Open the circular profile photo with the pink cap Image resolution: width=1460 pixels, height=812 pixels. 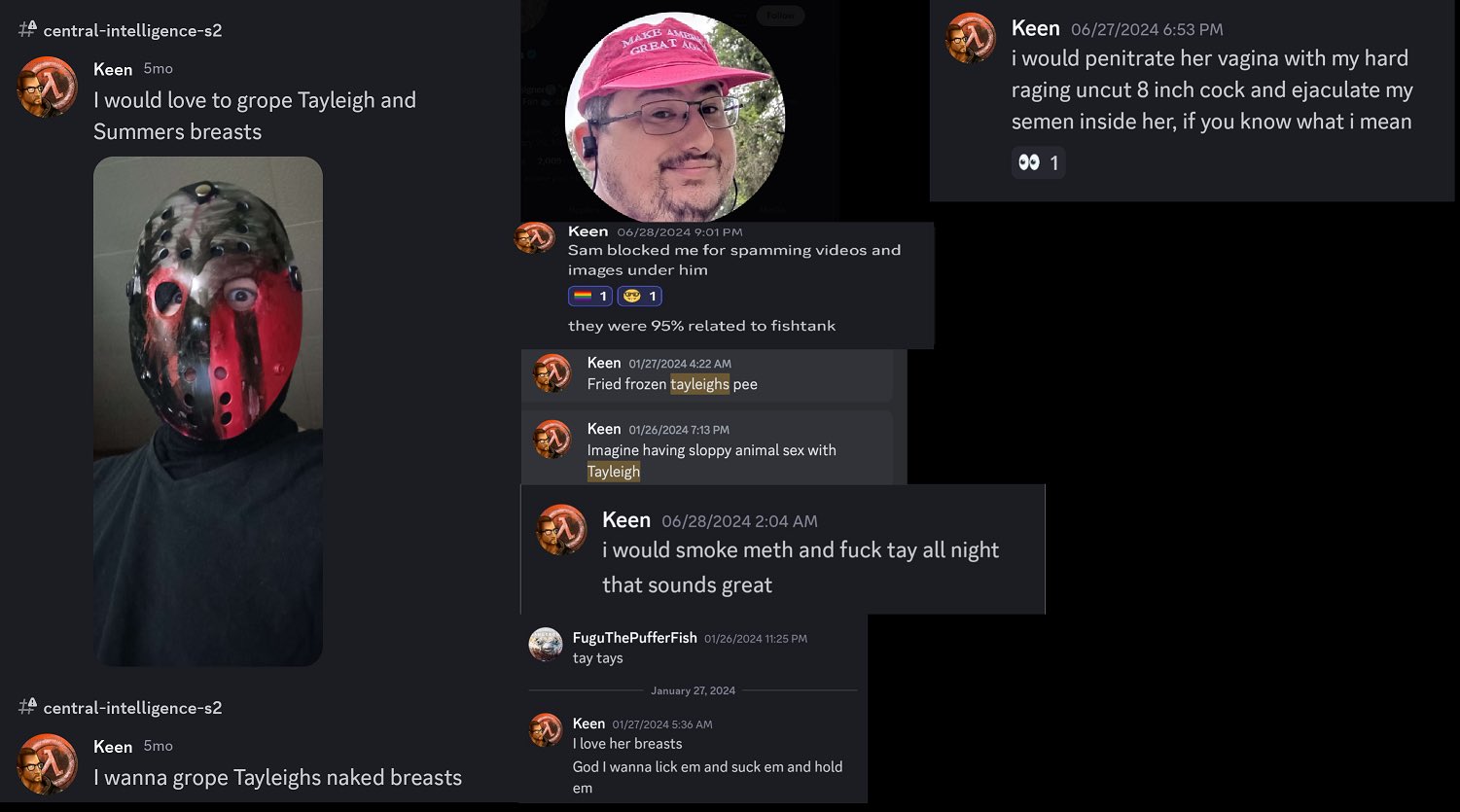coord(675,114)
